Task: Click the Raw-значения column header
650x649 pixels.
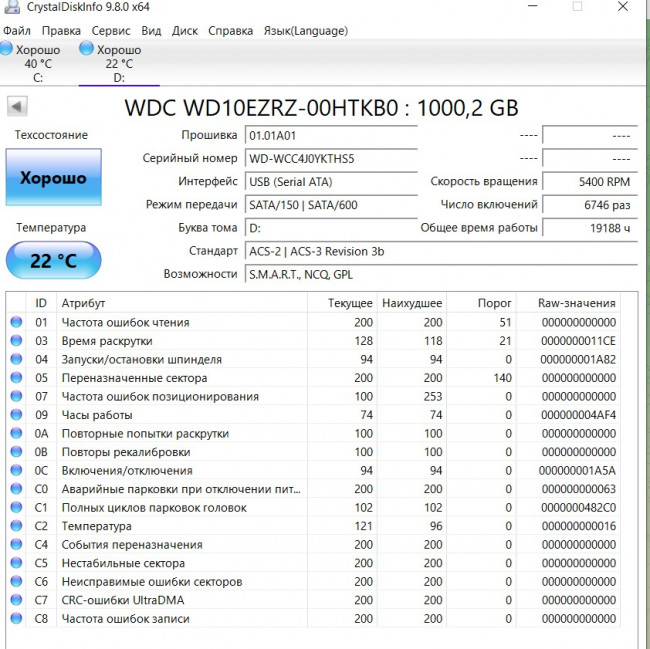Action: tap(568, 303)
